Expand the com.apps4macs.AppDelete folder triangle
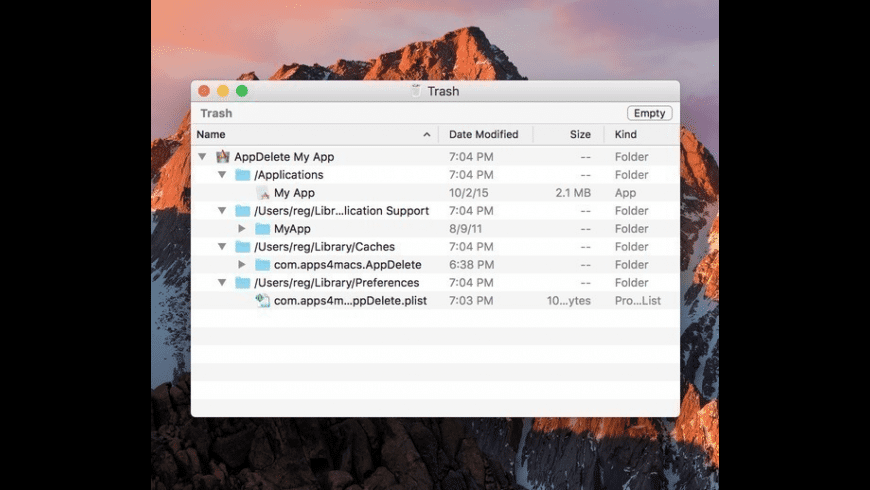This screenshot has width=870, height=490. tap(242, 265)
